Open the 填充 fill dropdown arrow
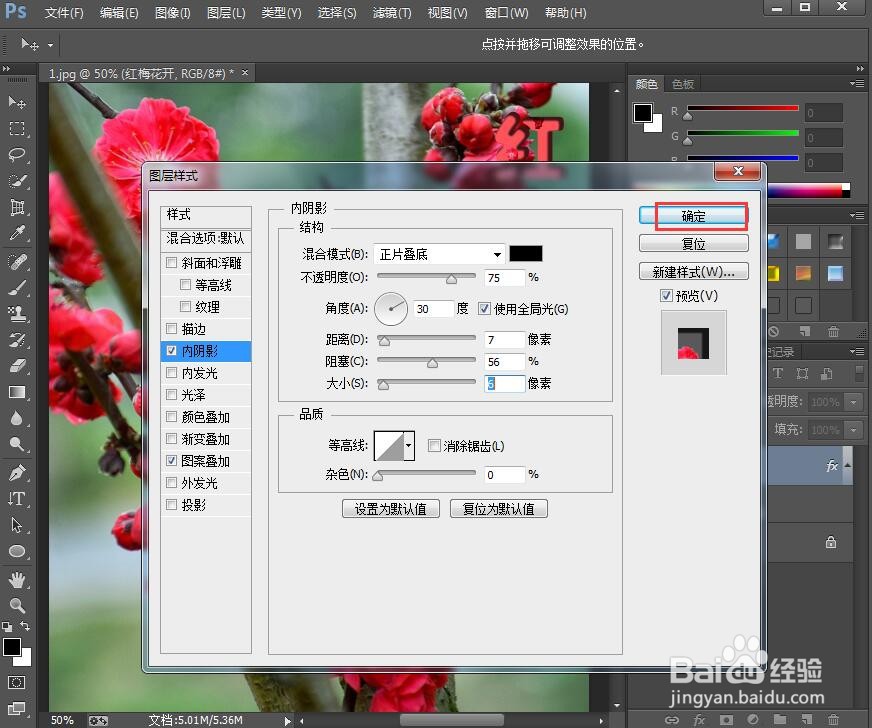This screenshot has height=728, width=872. [853, 429]
